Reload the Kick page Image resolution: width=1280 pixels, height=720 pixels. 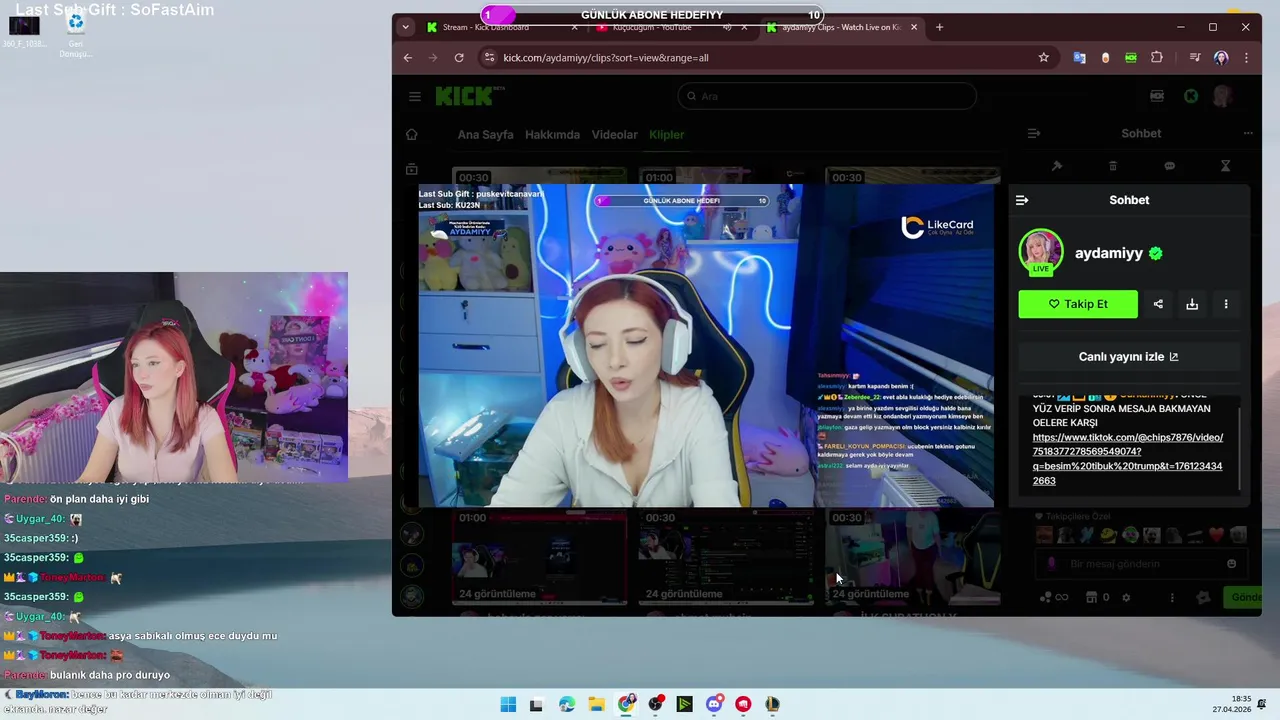tap(461, 58)
